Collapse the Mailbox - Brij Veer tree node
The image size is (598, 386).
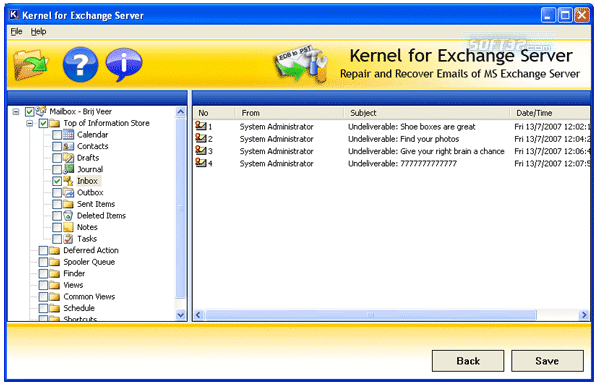pos(16,112)
